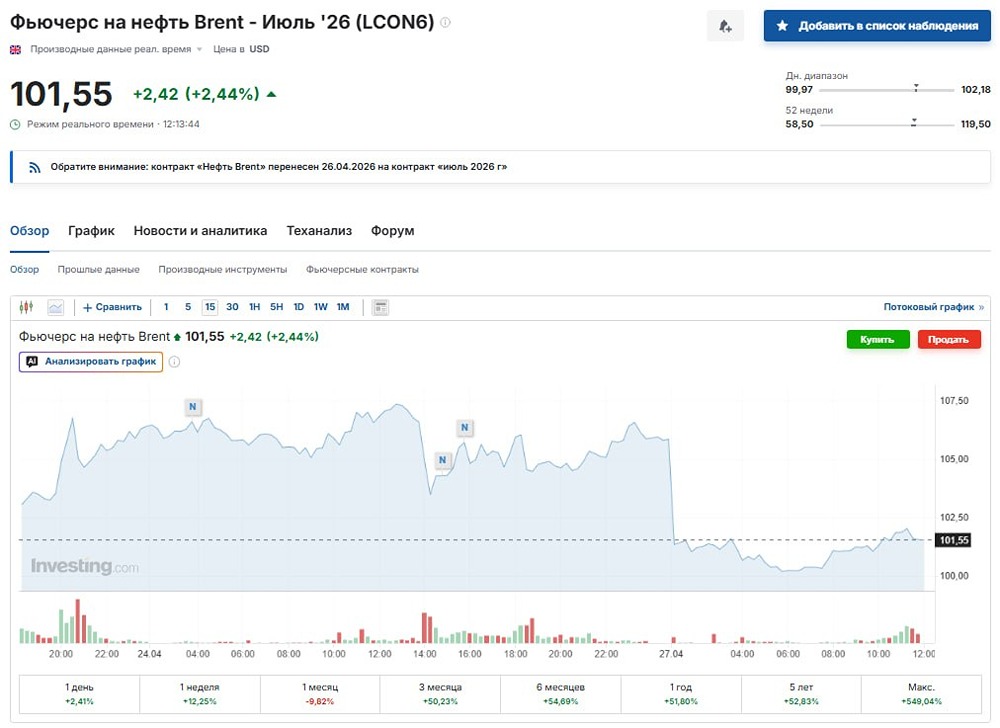The width and height of the screenshot is (1000, 728).
Task: Click the alert bell icon
Action: coord(725,27)
